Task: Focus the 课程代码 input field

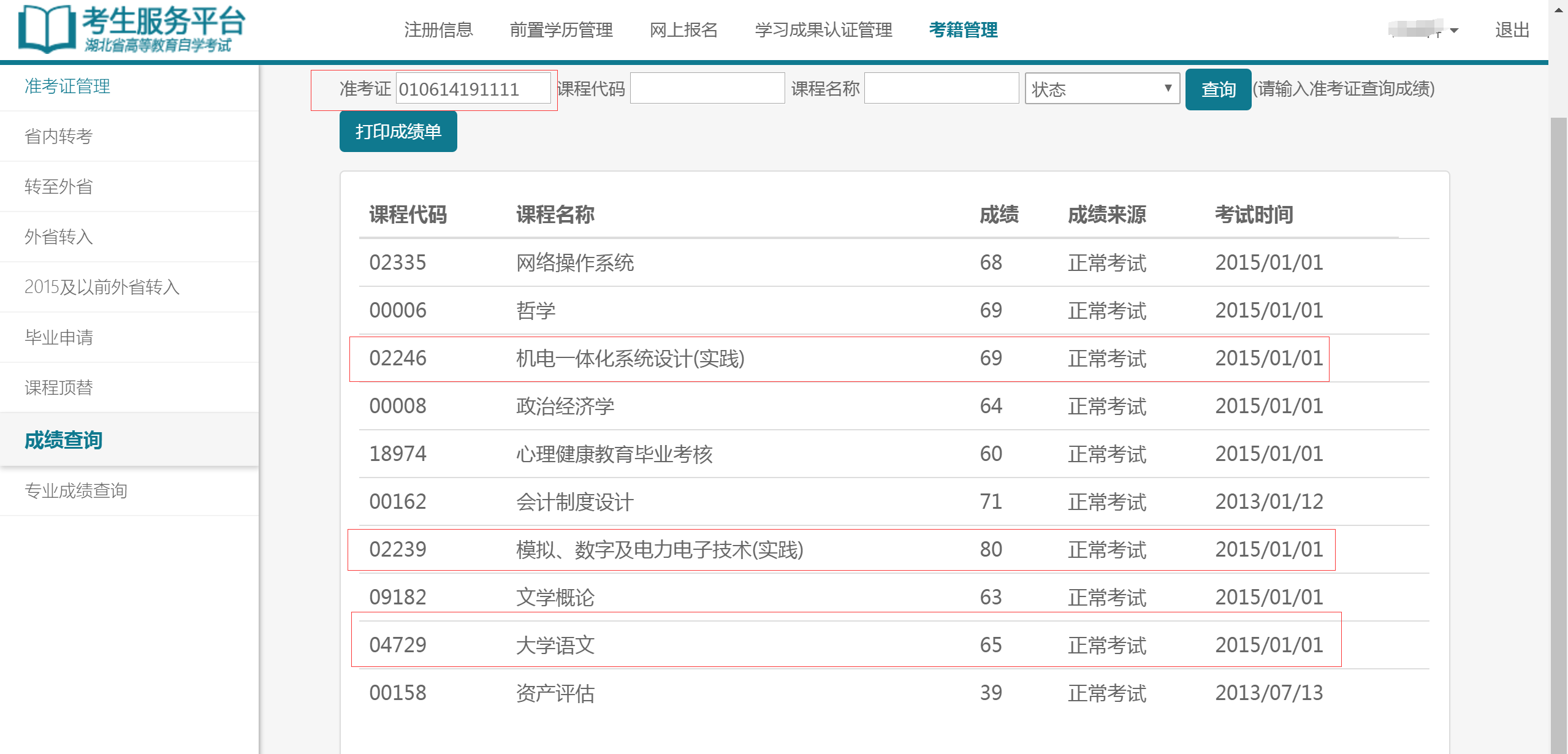Action: point(707,88)
